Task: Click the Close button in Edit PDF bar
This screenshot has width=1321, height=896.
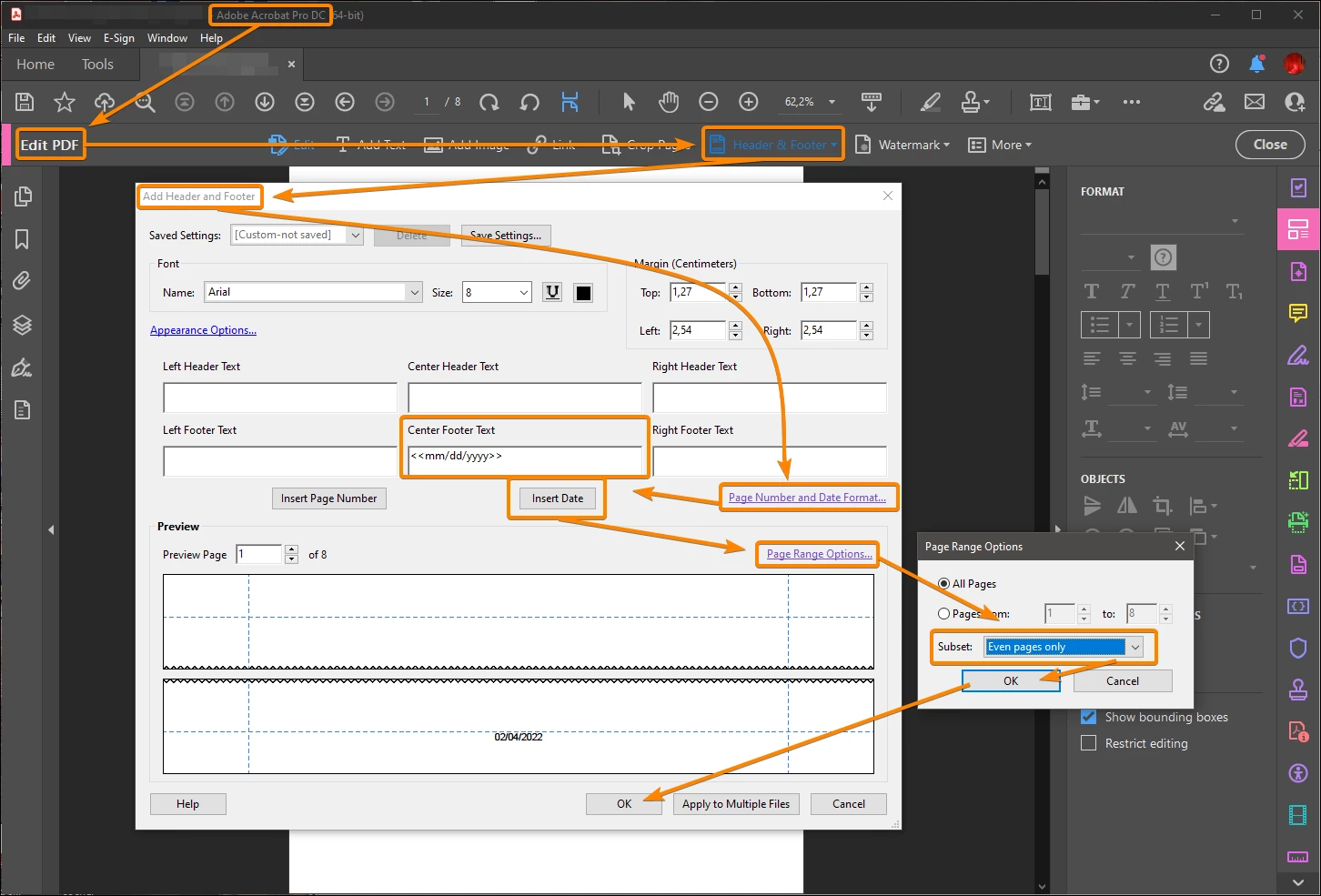Action: click(x=1270, y=145)
